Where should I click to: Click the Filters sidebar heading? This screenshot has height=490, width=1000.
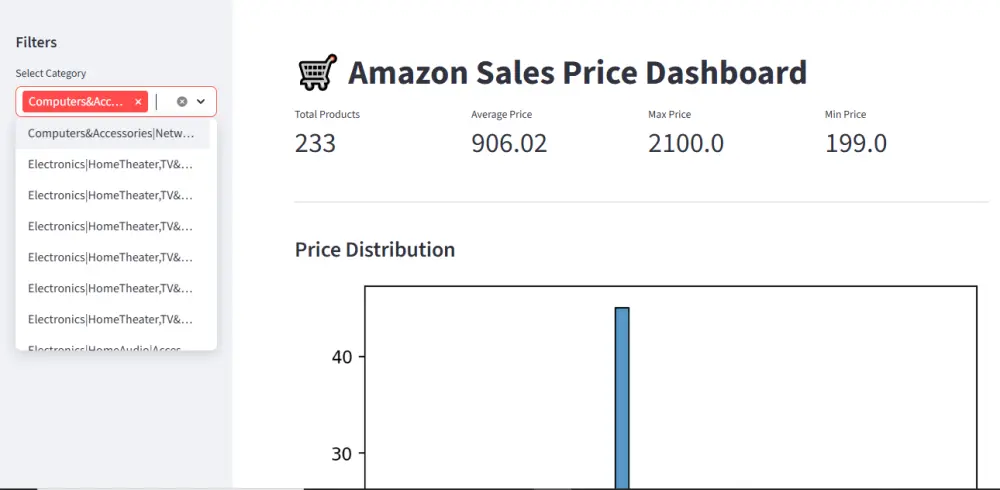[x=36, y=42]
